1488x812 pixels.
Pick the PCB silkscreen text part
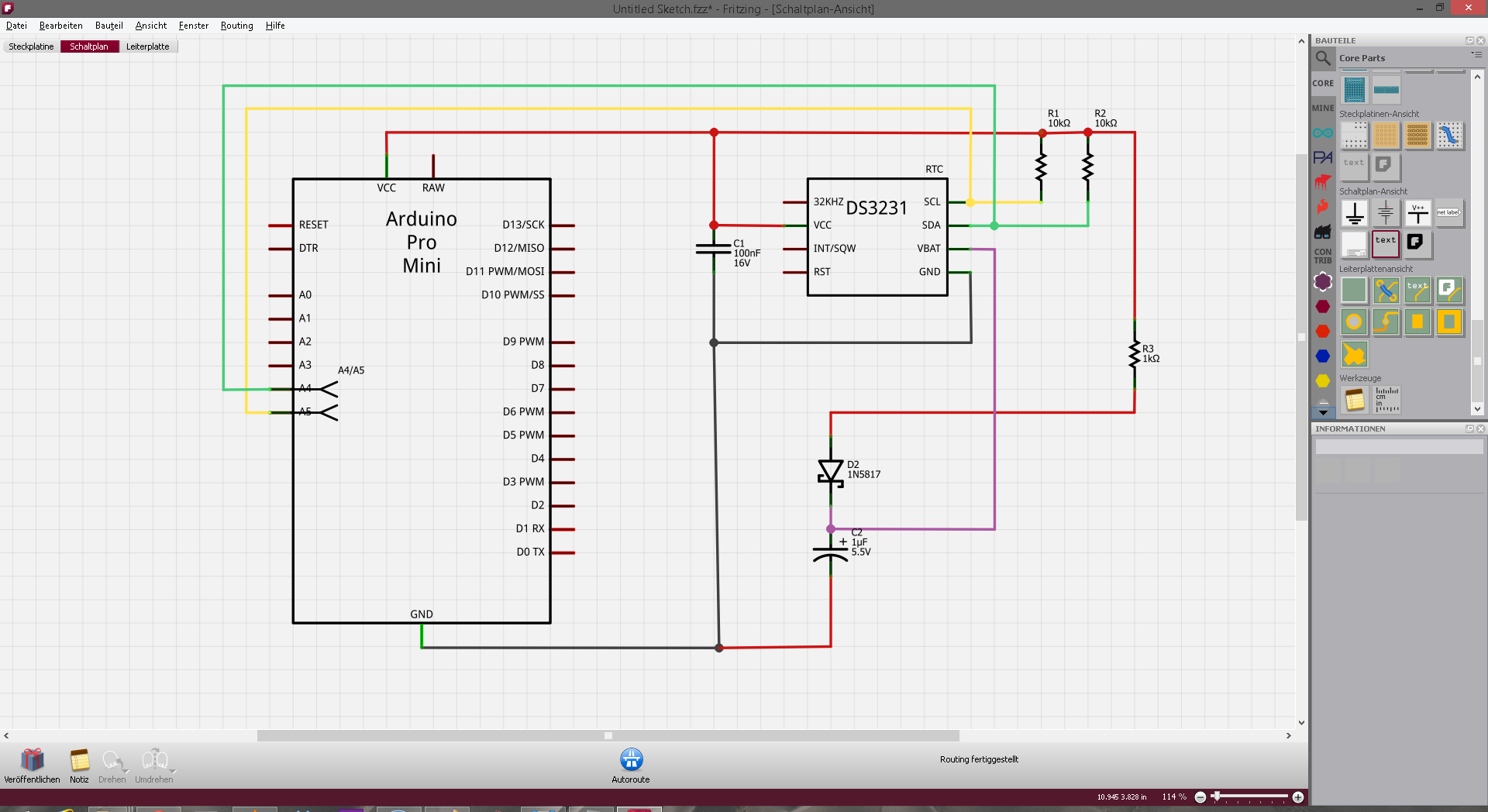pos(1418,291)
